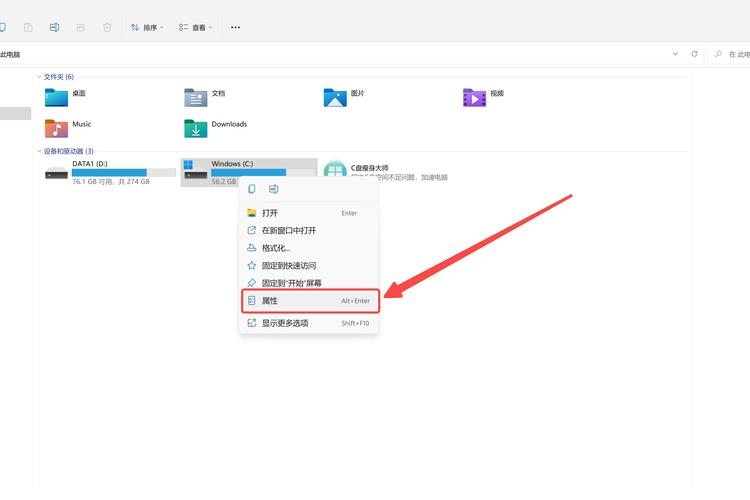The image size is (750, 500).
Task: Select the Windows (C:) drive icon
Action: point(196,171)
